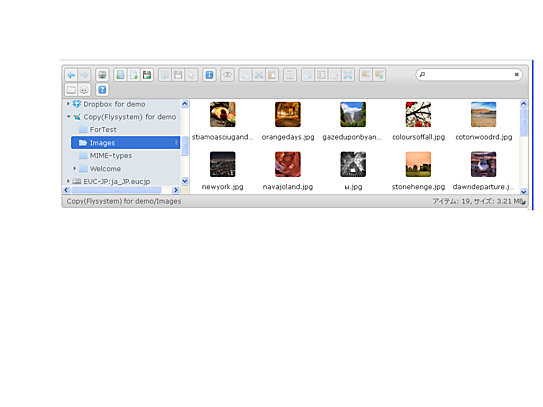This screenshot has width=543, height=407.
Task: Click the newyork.jpg file name label
Action: click(x=223, y=187)
